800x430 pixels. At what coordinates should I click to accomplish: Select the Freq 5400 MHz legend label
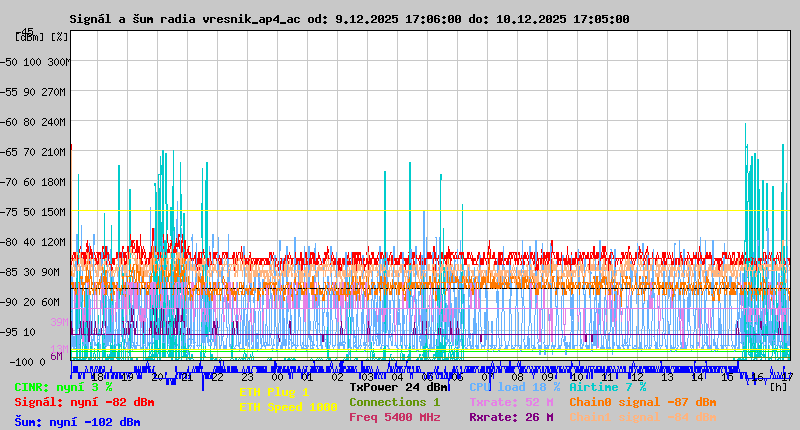point(394,417)
